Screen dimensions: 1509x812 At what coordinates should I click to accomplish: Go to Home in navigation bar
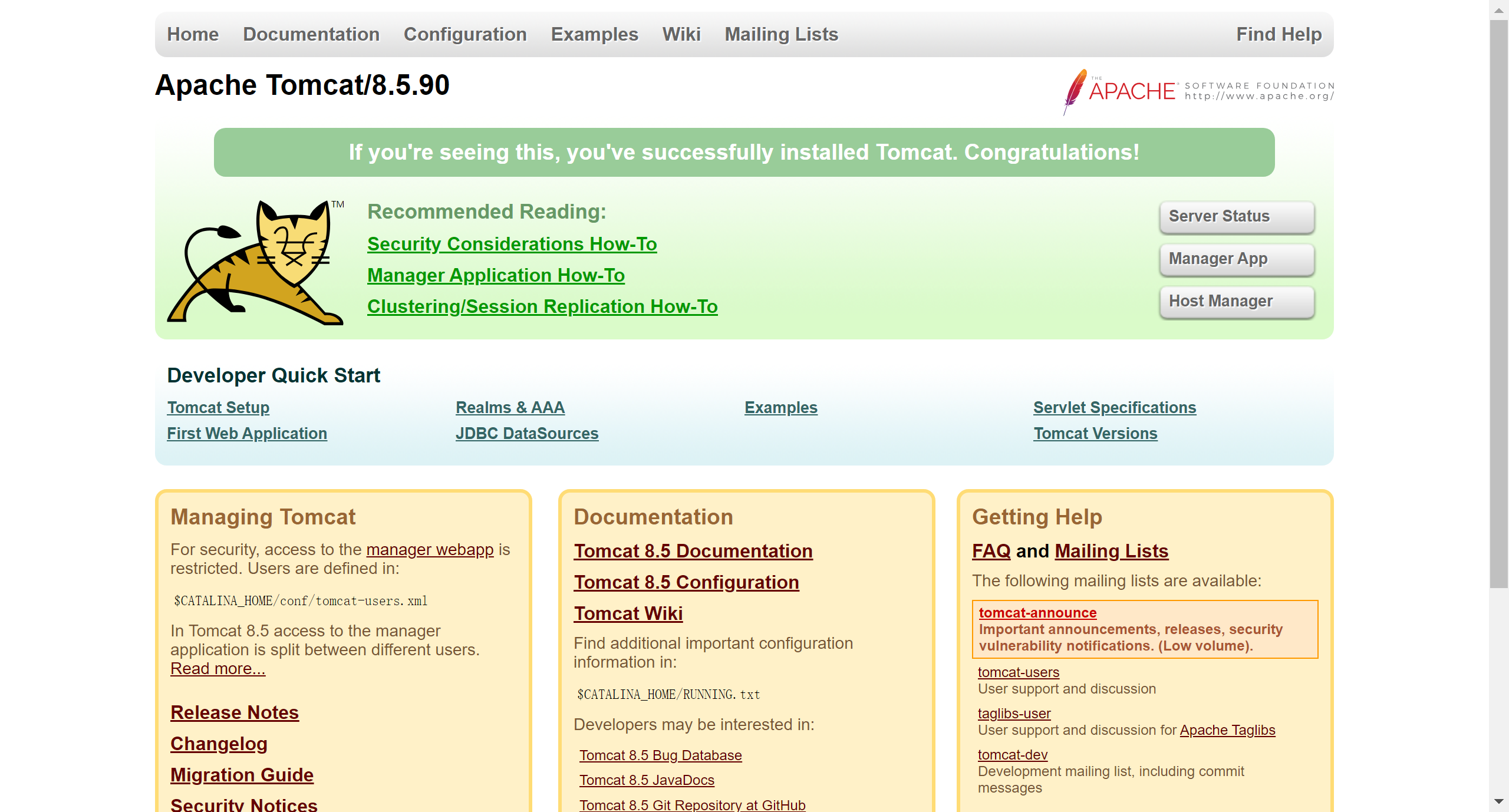pyautogui.click(x=193, y=34)
